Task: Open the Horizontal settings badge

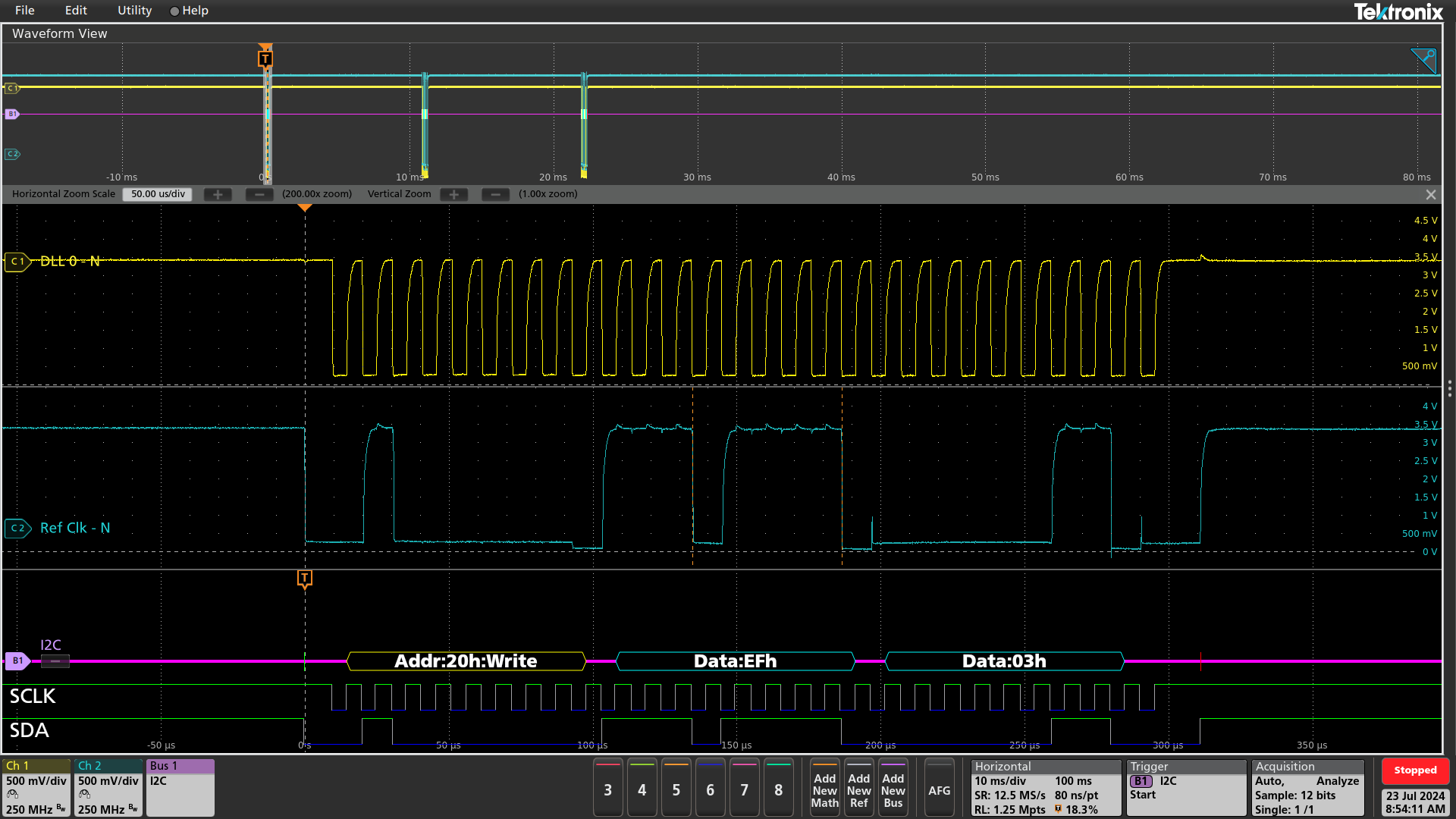Action: (1046, 788)
